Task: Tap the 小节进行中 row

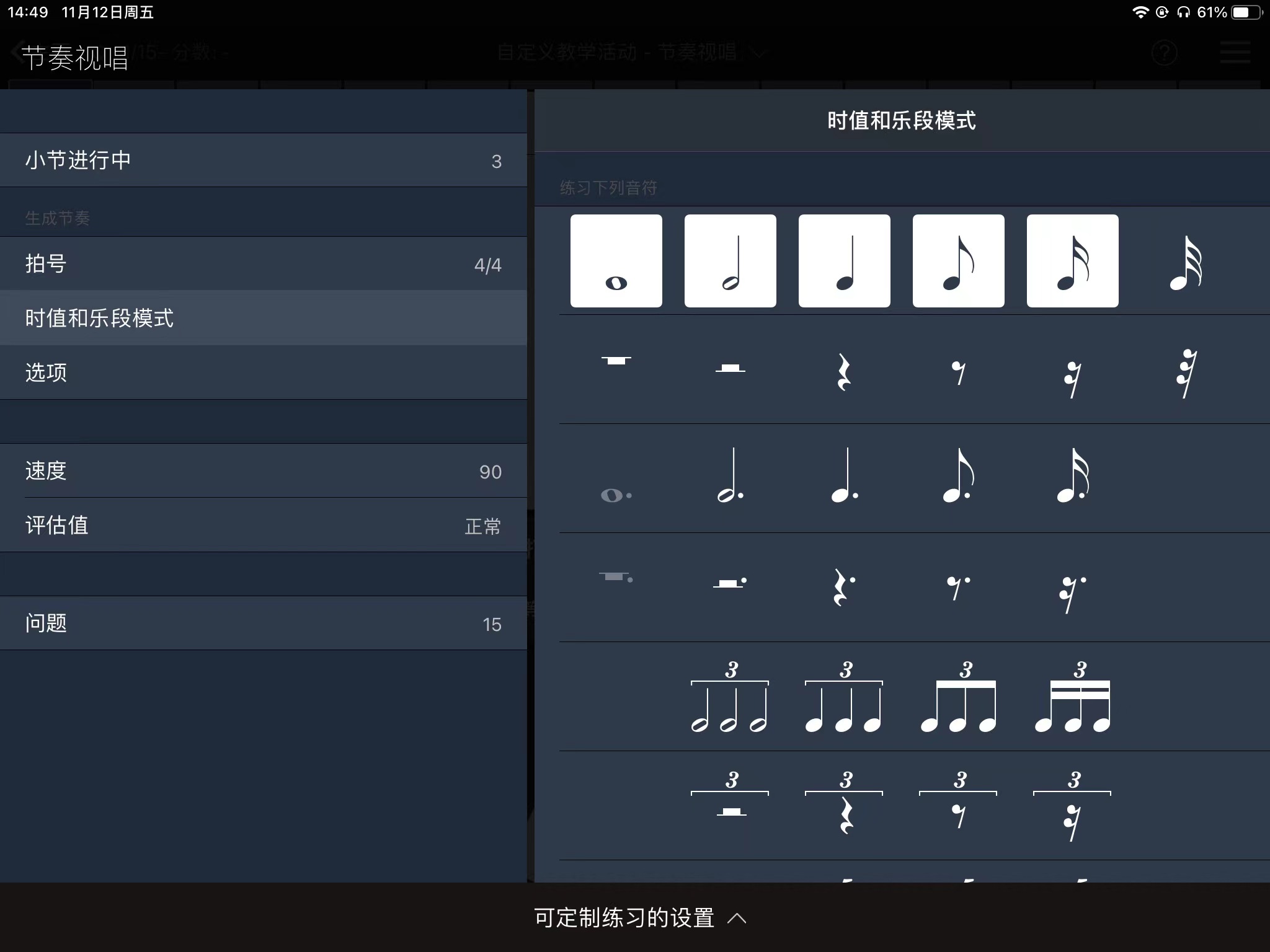Action: 263,161
